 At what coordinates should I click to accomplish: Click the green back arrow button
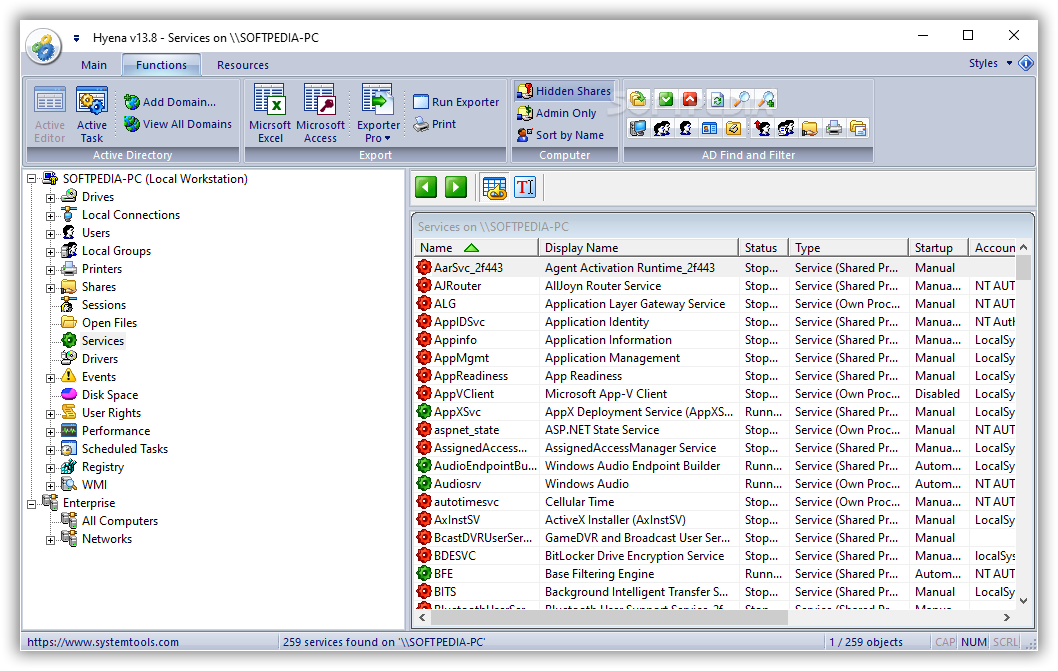point(426,187)
